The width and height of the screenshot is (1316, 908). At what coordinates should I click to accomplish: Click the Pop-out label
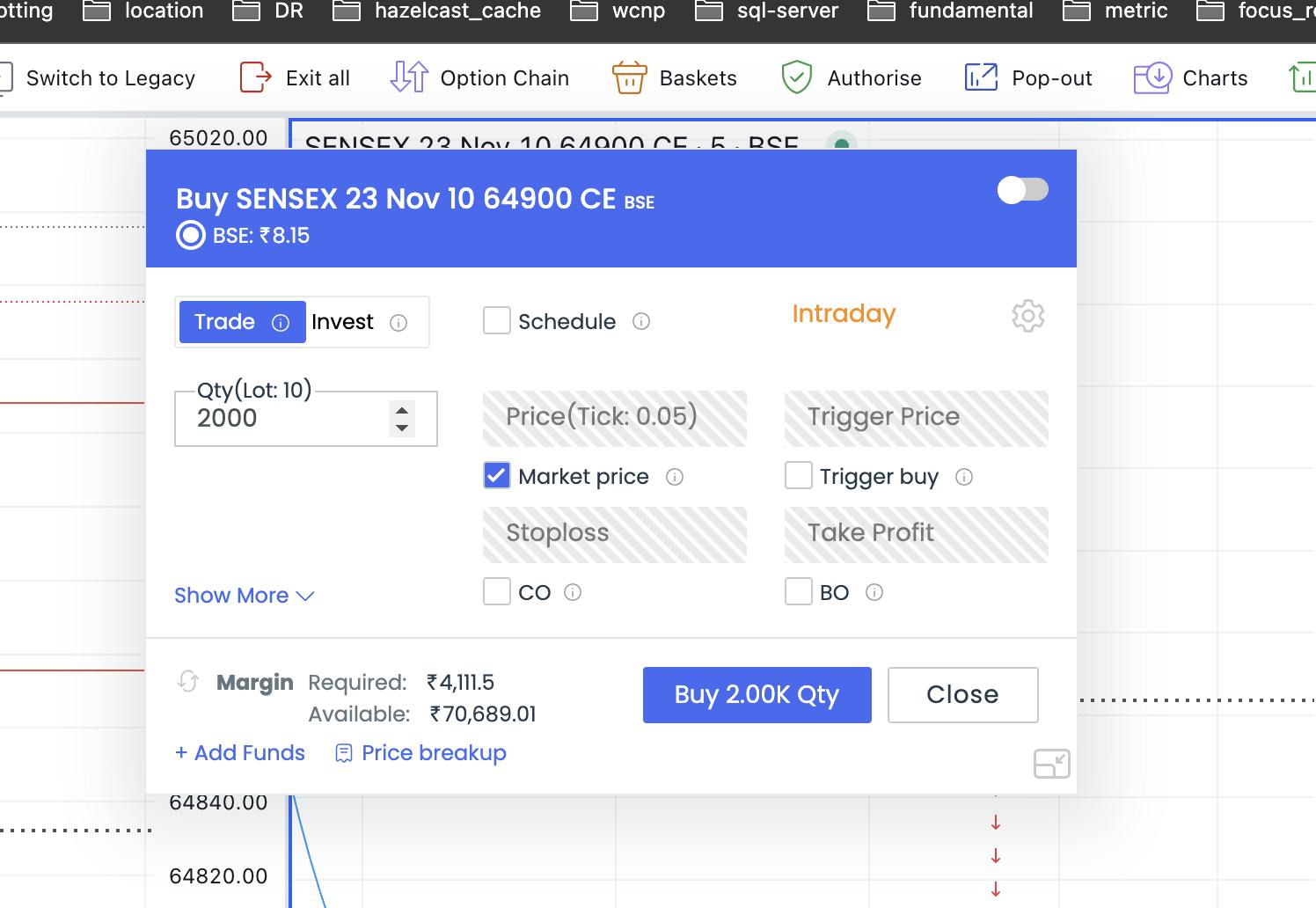(1052, 78)
